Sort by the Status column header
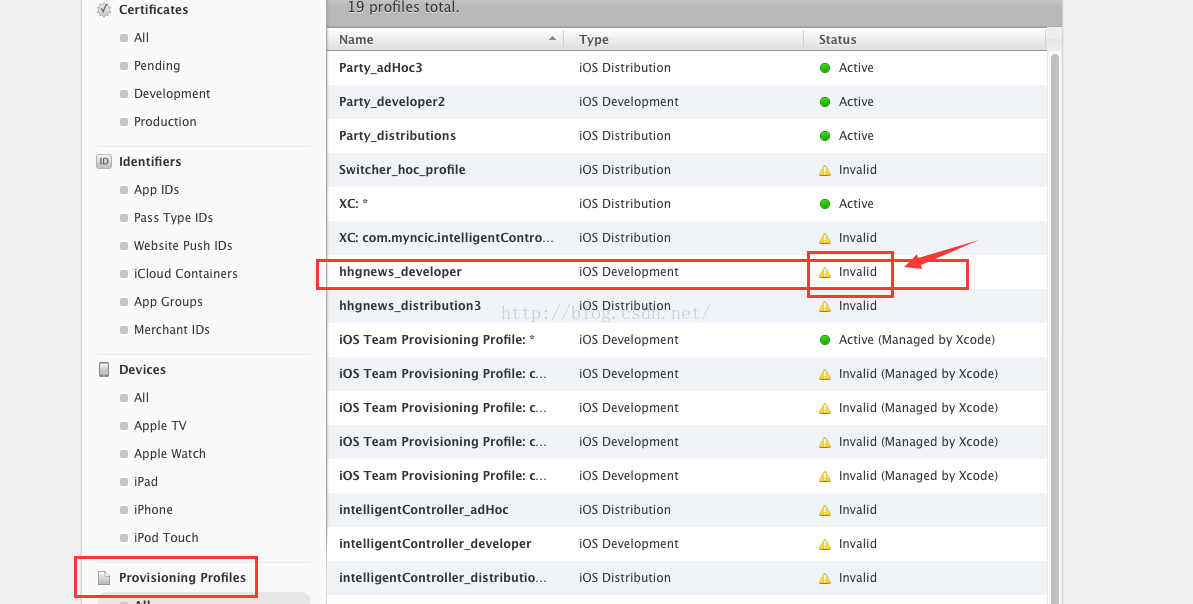The height and width of the screenshot is (604, 1193). point(925,40)
